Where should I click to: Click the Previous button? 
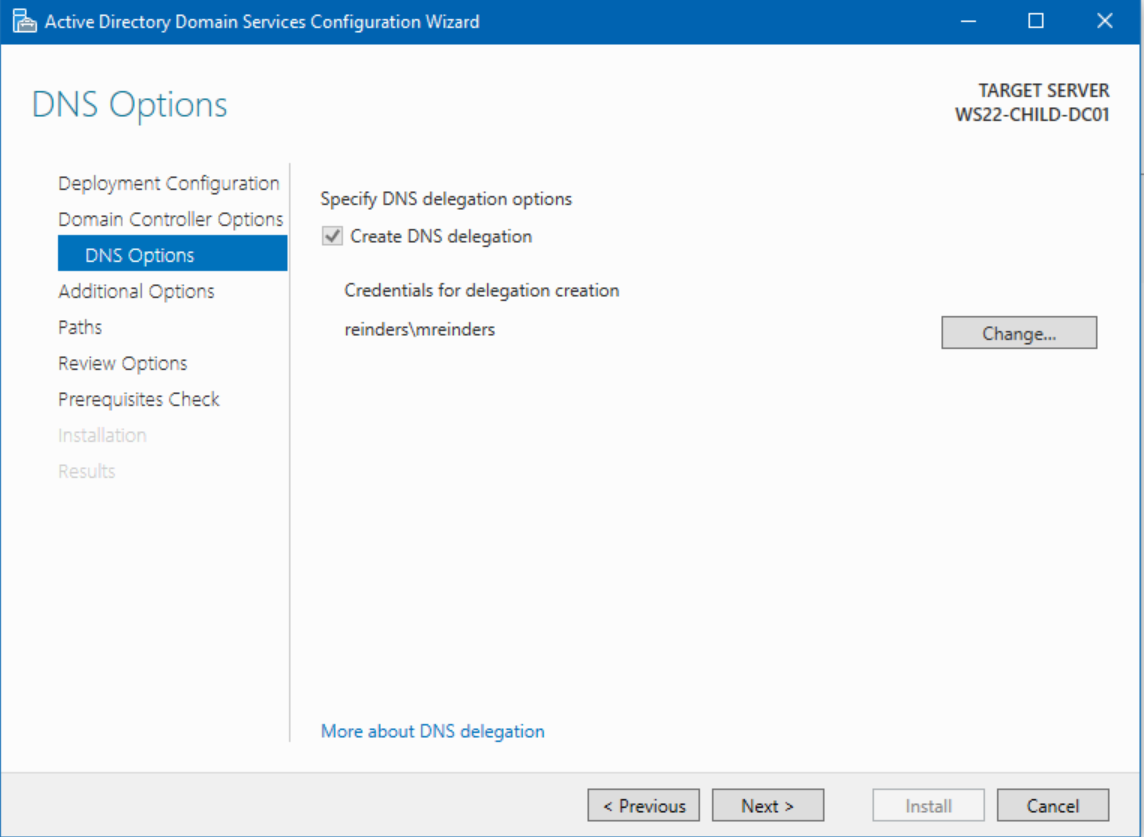tap(643, 805)
